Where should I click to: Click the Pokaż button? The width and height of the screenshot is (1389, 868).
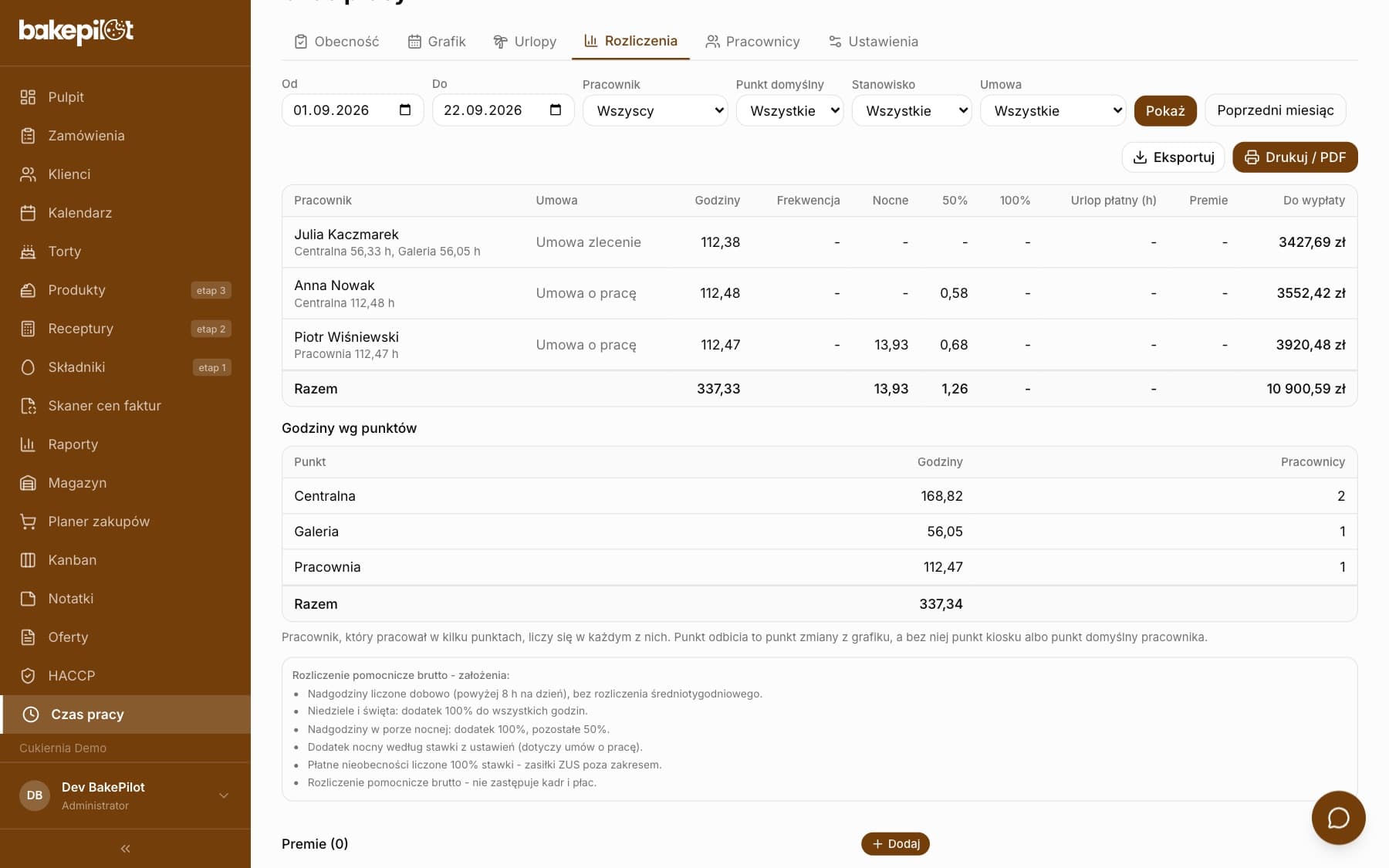(x=1165, y=110)
